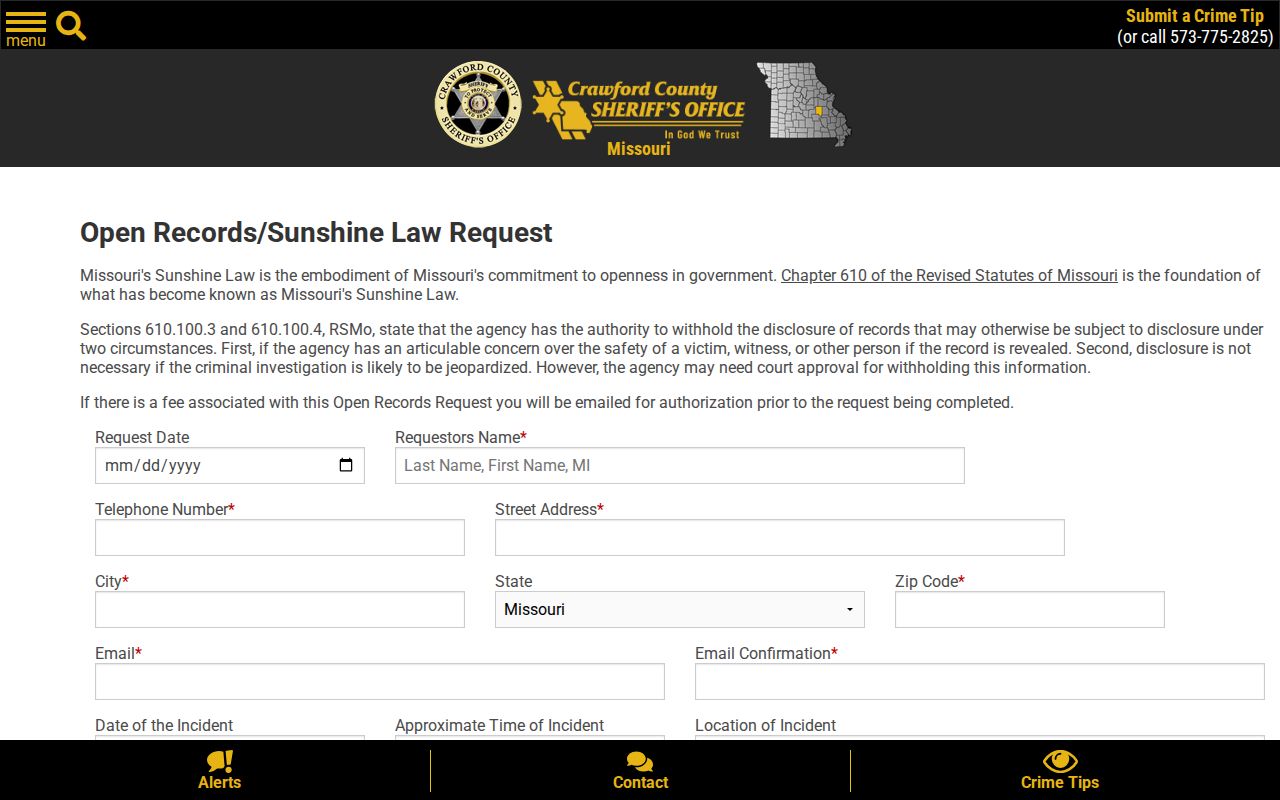Click the search magnifier icon
Screen dimensions: 1280x800
pos(71,26)
